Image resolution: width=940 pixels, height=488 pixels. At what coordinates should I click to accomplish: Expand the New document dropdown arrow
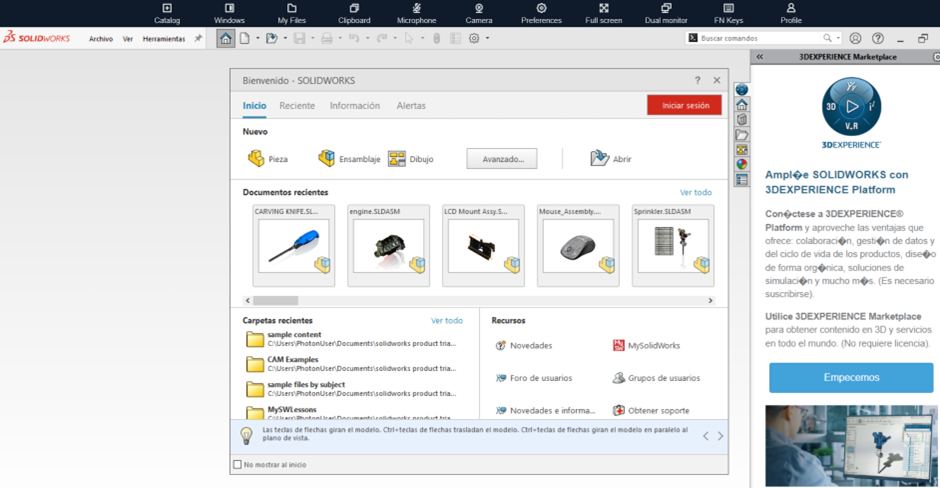tap(258, 38)
